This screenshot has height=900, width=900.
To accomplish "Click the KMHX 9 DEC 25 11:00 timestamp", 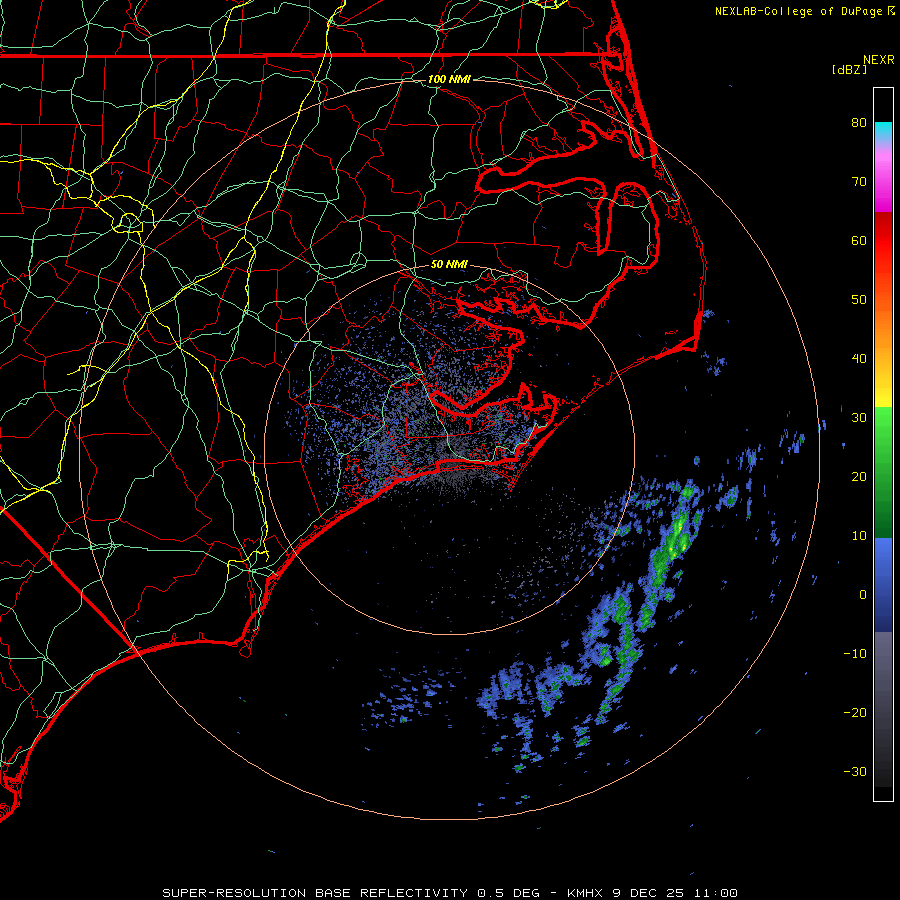I will click(652, 893).
